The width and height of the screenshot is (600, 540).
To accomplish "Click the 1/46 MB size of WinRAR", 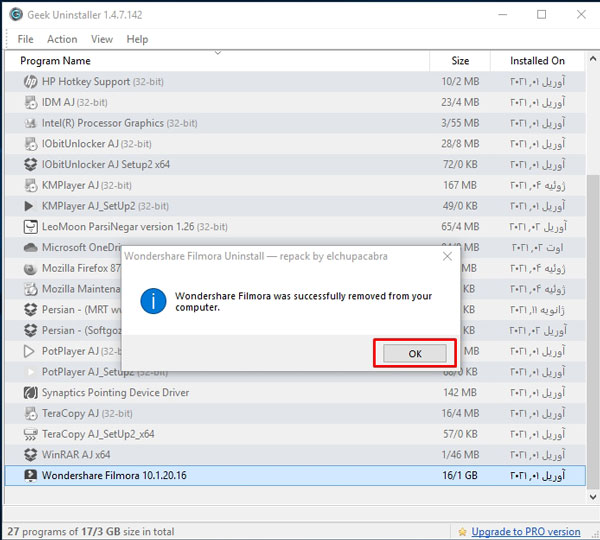I will tap(460, 455).
